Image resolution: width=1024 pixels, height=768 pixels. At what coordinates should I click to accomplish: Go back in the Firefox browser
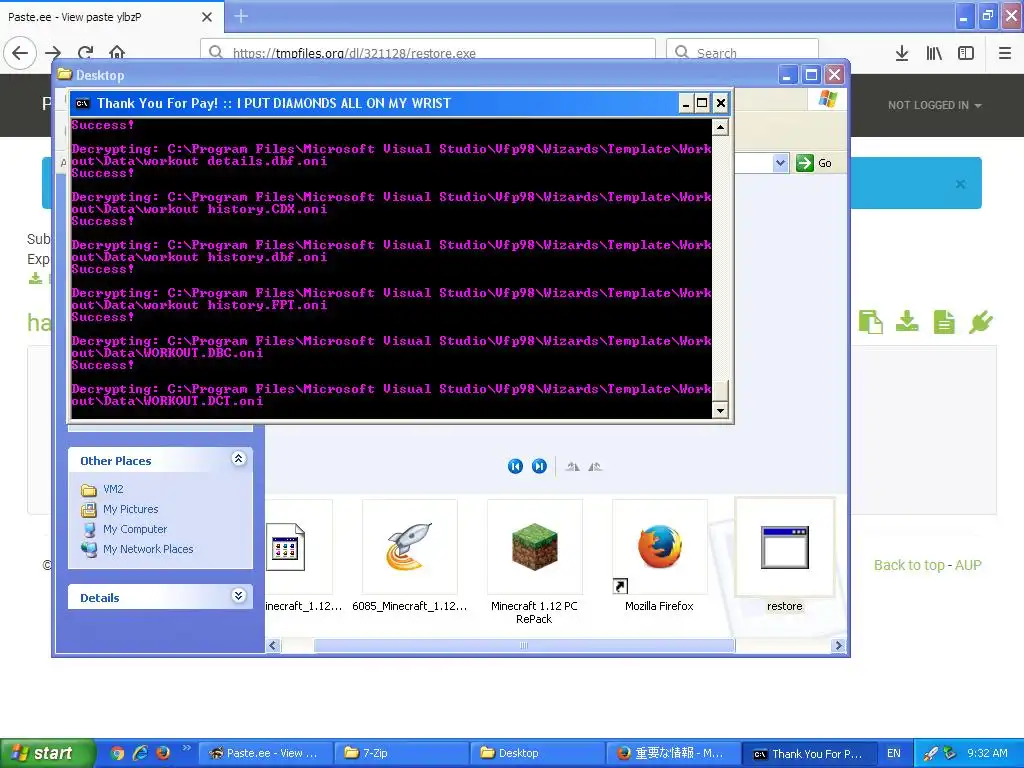[20, 53]
